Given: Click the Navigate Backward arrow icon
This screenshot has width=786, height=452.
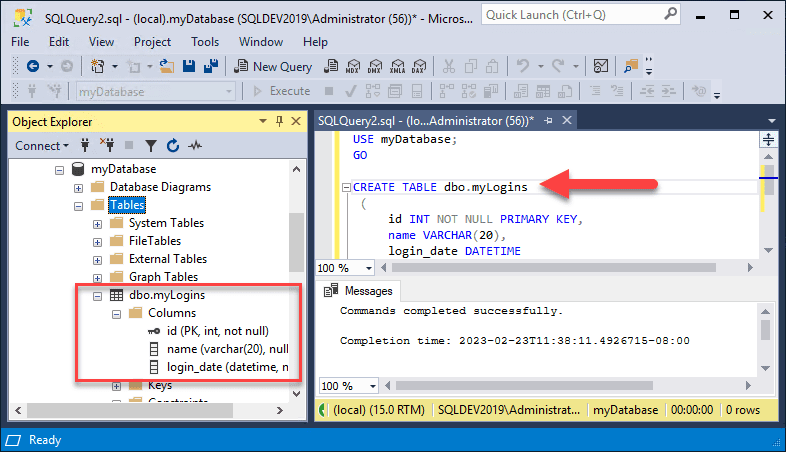Looking at the screenshot, I should click(33, 66).
